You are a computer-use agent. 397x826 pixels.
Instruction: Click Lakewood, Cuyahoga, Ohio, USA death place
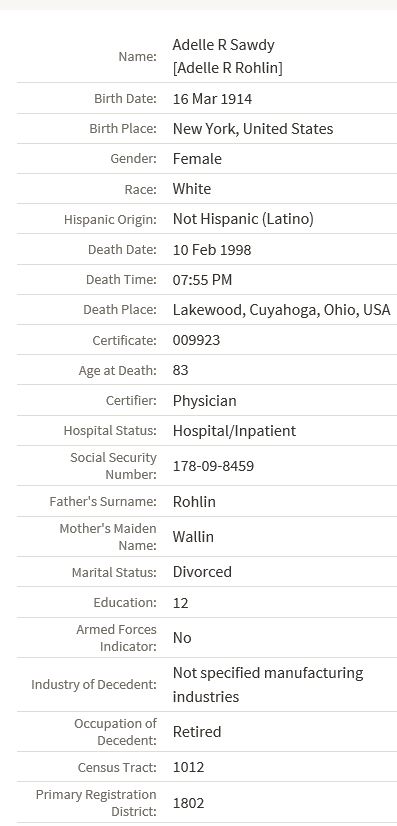[x=281, y=310]
